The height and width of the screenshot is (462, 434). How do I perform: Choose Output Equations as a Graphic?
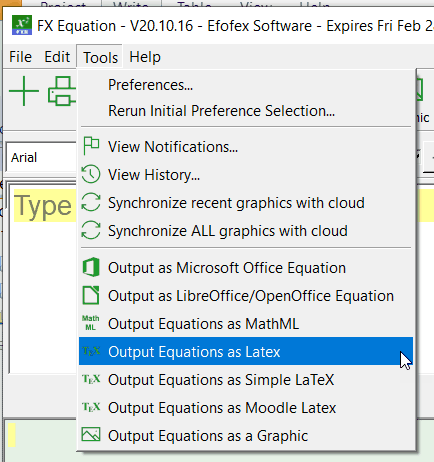246,436
